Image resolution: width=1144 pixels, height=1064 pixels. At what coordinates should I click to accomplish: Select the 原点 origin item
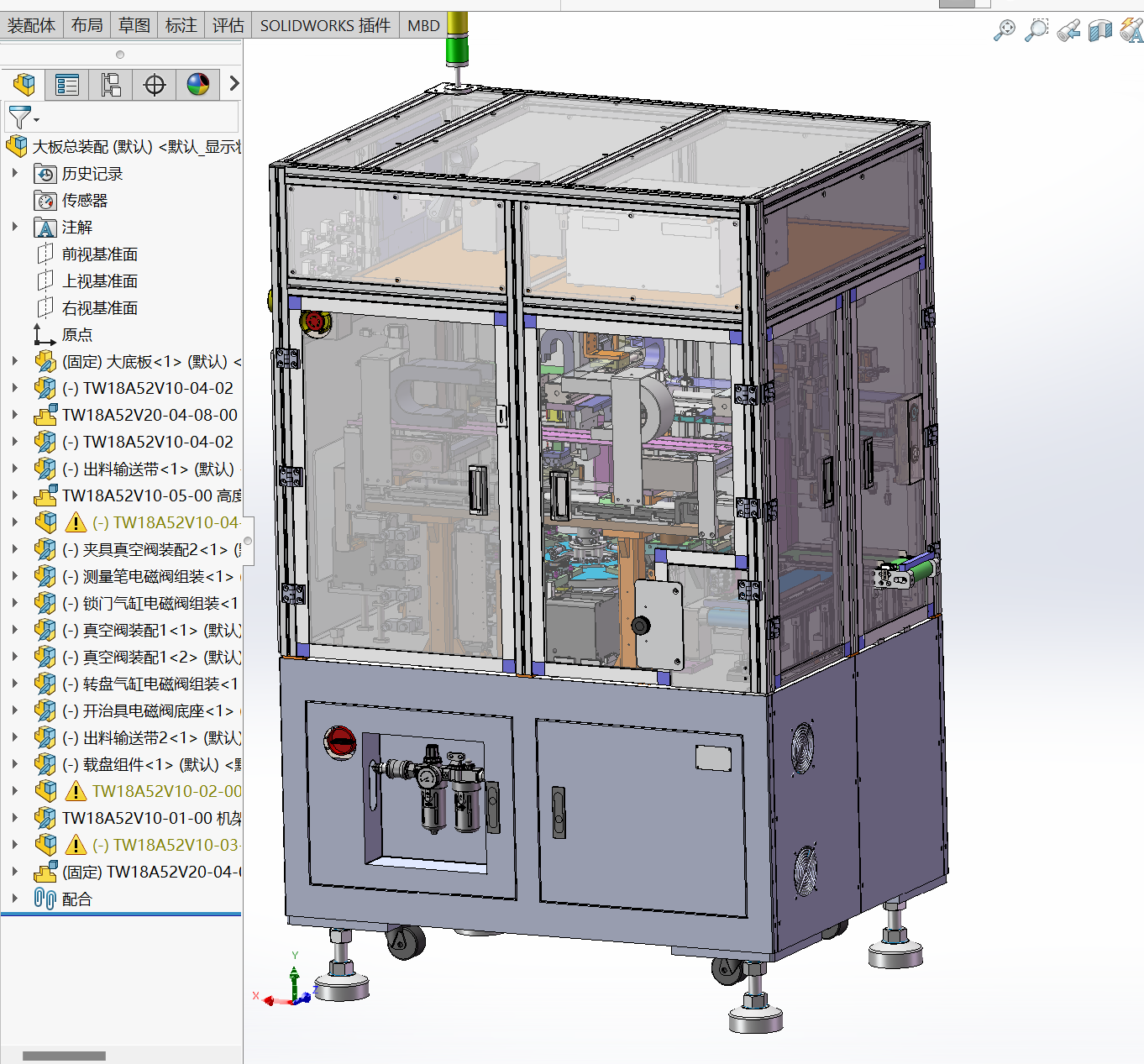click(x=76, y=335)
